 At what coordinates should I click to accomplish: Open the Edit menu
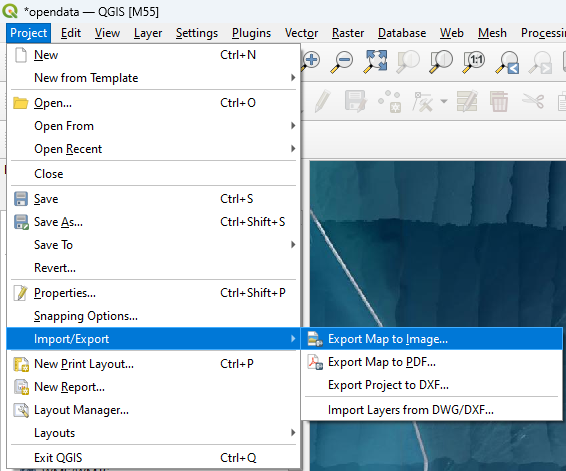[x=71, y=33]
